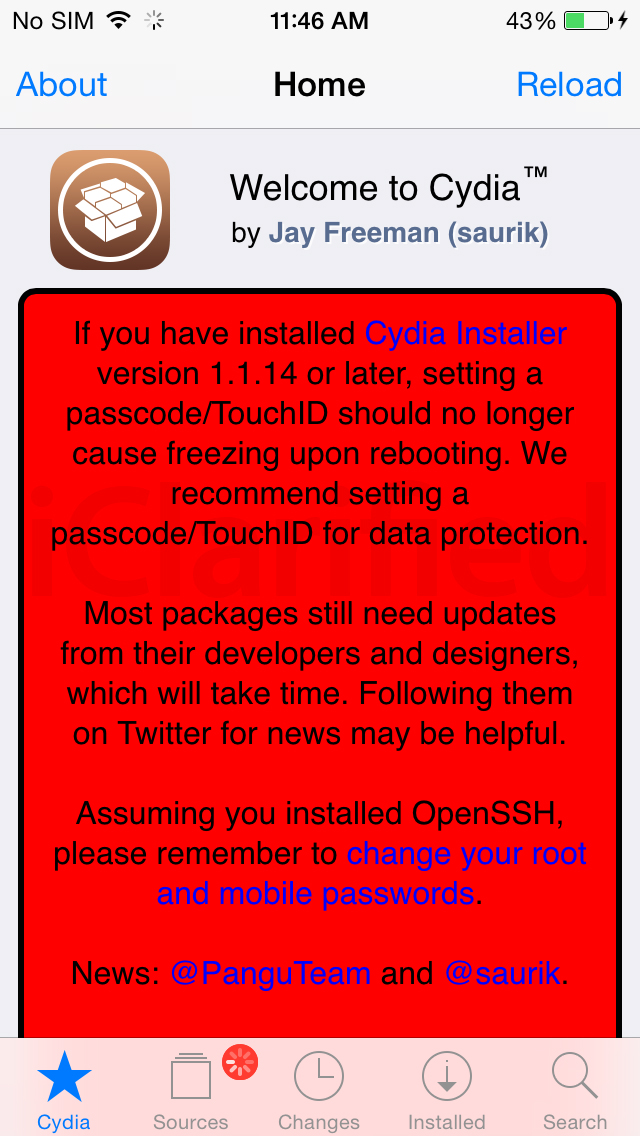The height and width of the screenshot is (1136, 640).
Task: Tap the red loading badge on Sources
Action: point(240,1062)
